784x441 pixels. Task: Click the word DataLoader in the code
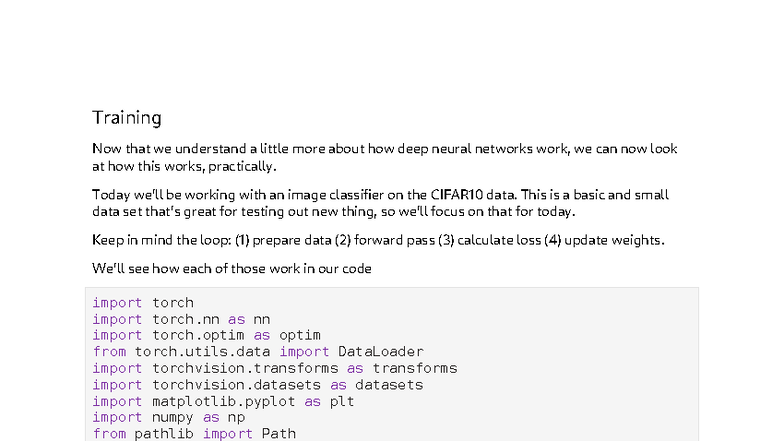click(x=381, y=352)
